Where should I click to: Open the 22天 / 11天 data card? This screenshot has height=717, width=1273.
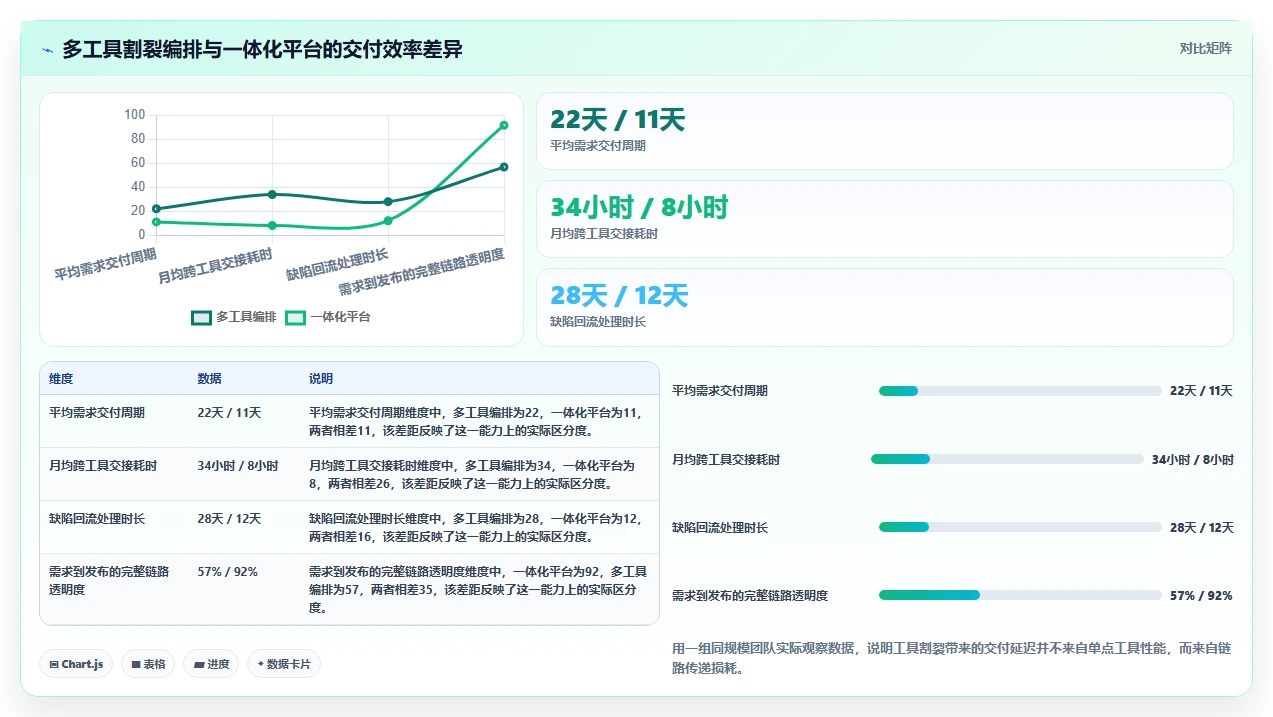pos(885,131)
